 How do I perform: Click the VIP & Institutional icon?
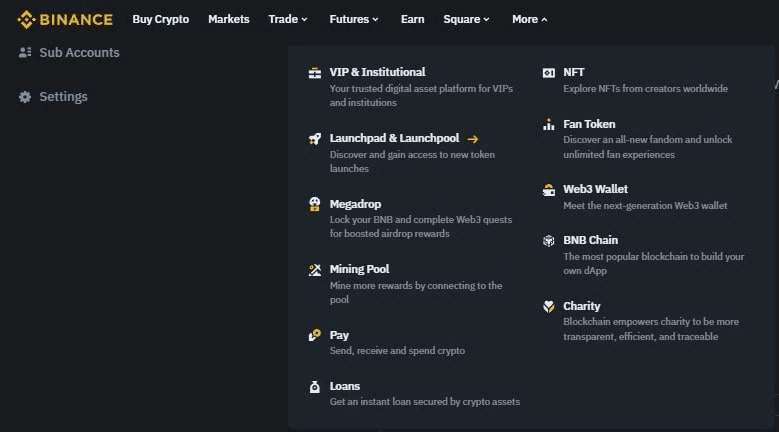point(314,73)
